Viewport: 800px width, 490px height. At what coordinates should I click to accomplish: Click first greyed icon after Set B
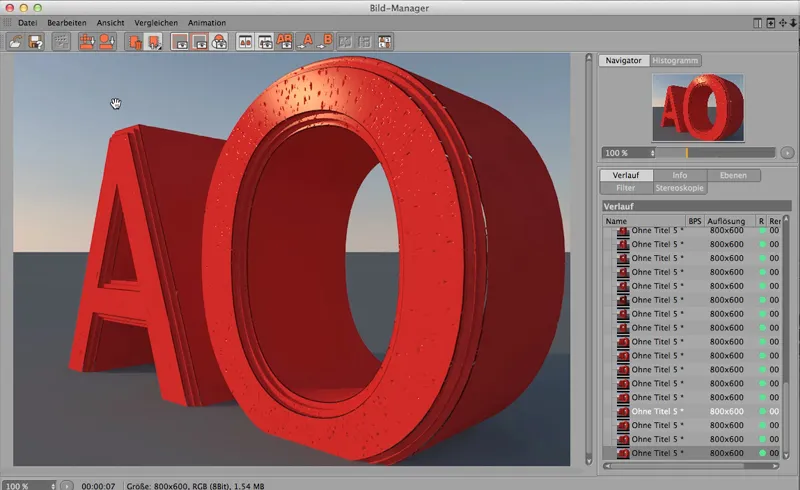345,42
